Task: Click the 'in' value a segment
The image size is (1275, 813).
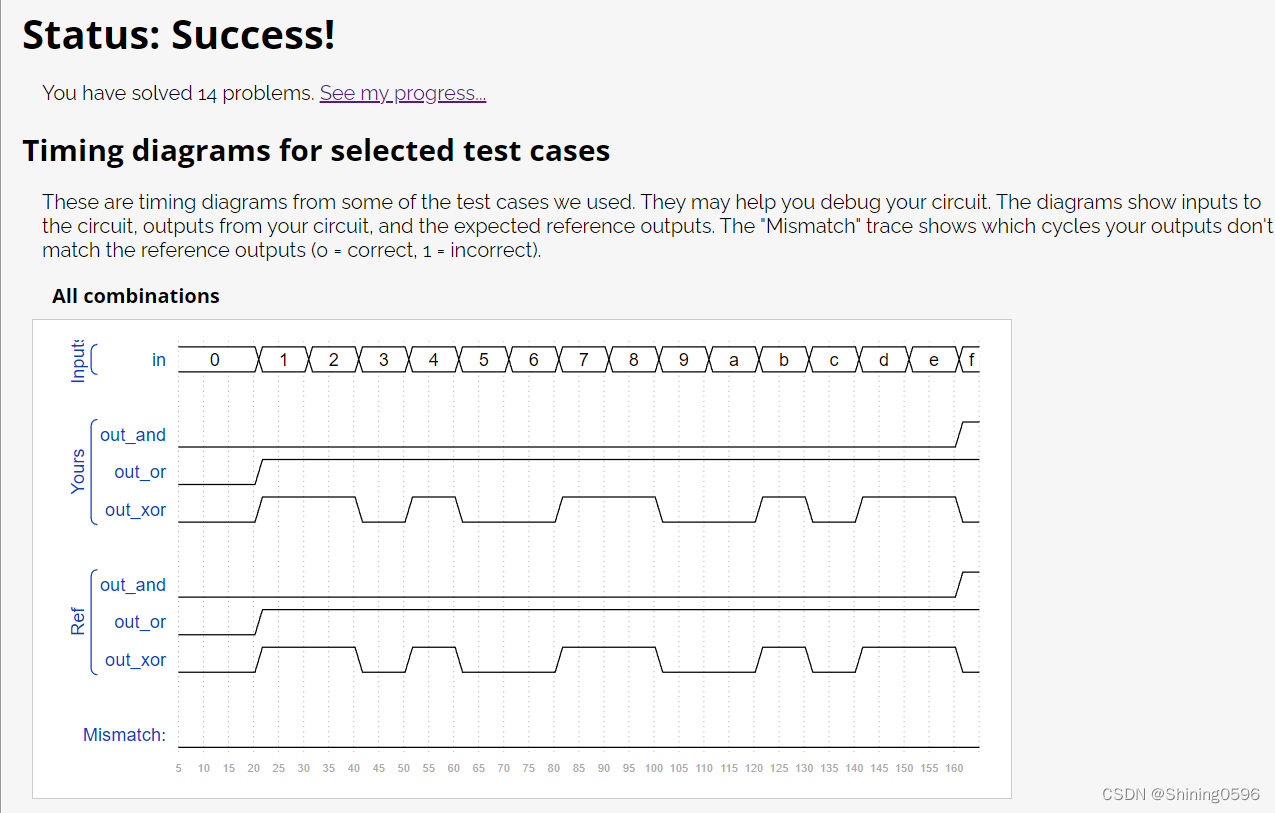Action: pyautogui.click(x=733, y=360)
